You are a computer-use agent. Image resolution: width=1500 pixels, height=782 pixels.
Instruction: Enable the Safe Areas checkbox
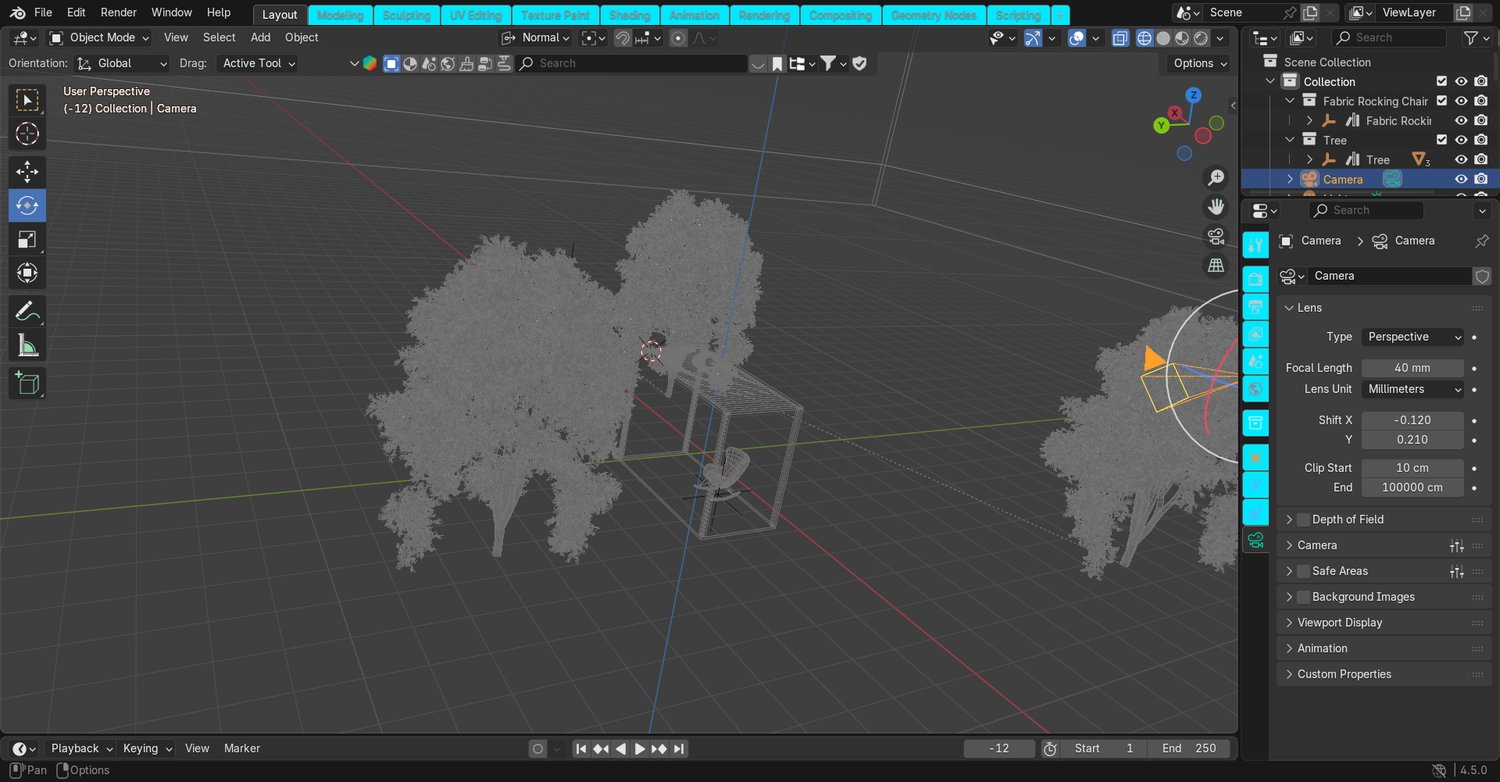tap(1303, 571)
